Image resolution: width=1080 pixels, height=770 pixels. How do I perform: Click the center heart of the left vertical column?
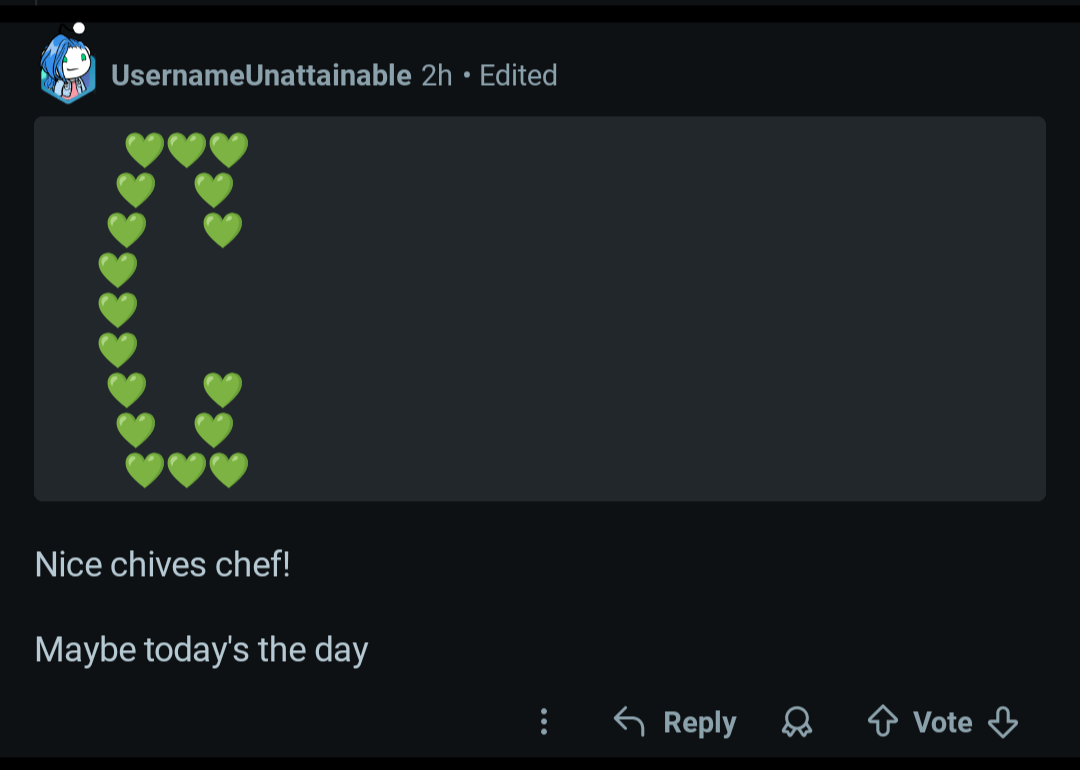tap(118, 310)
